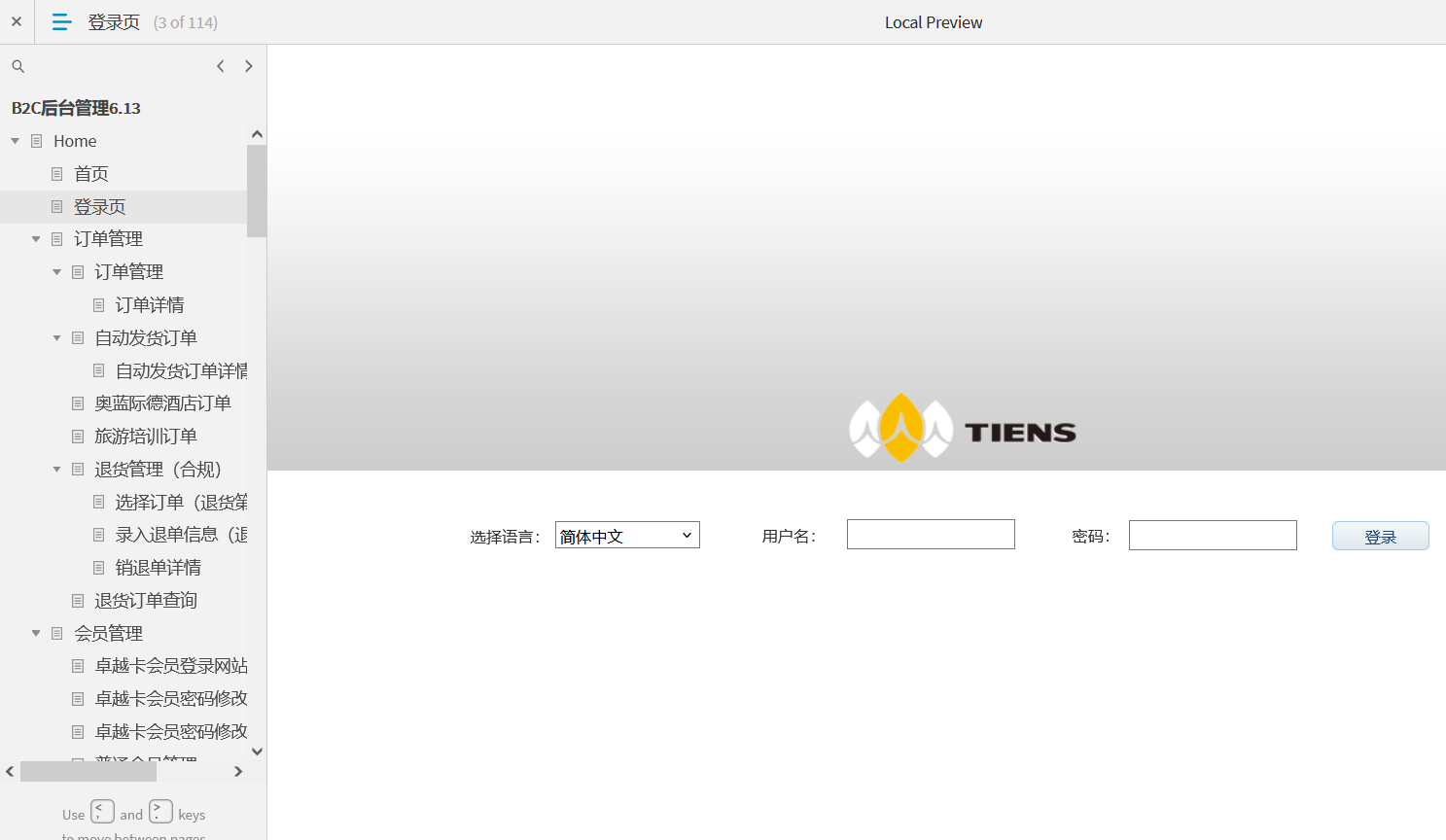The width and height of the screenshot is (1446, 840).
Task: Click the page icon beside 奥蓝际德酒店订单
Action: tap(78, 403)
